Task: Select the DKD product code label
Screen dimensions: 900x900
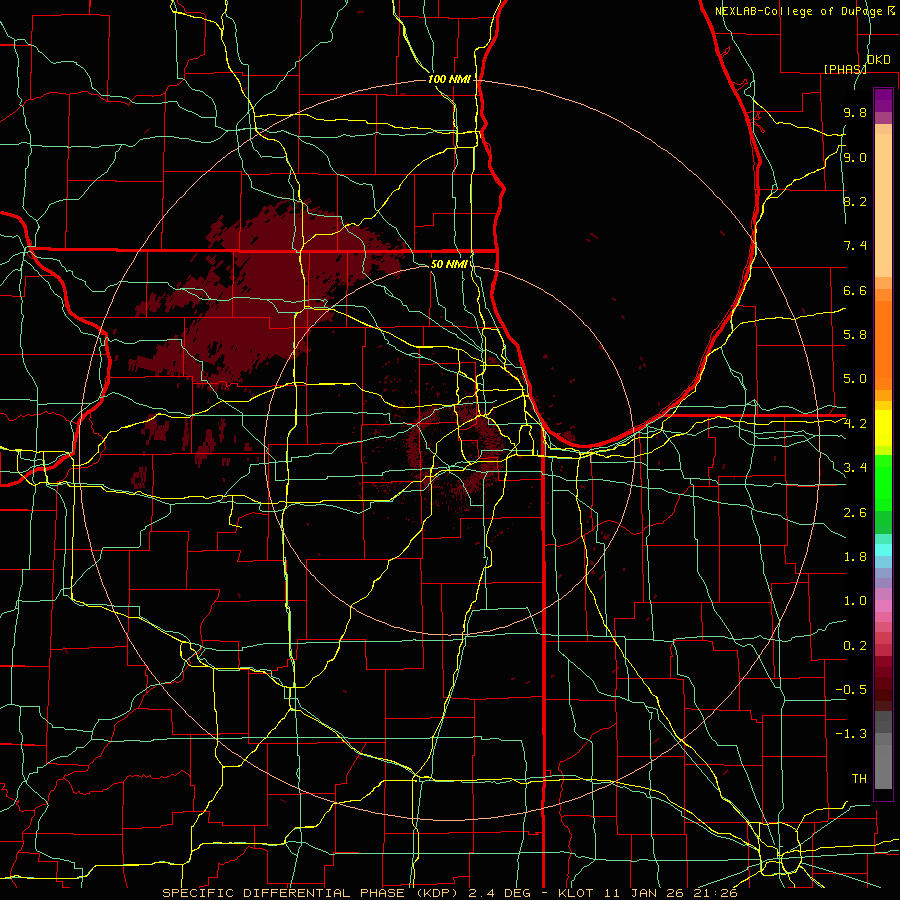Action: (x=878, y=59)
